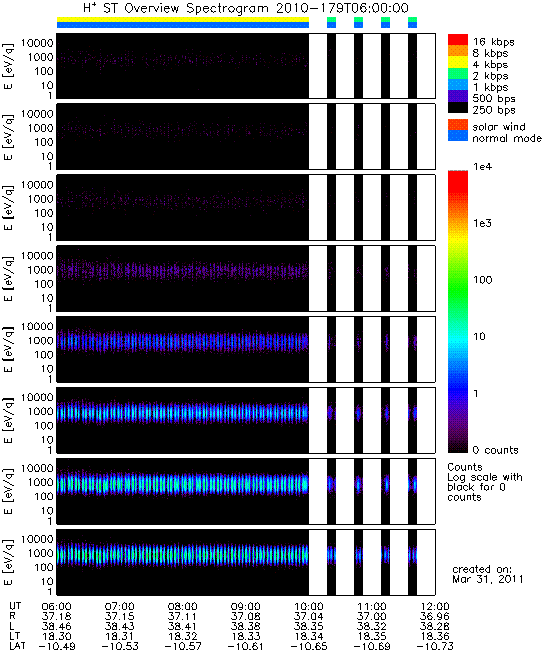Click the long yellow telemetry rate bar
This screenshot has width=544, height=652.
[183, 19]
